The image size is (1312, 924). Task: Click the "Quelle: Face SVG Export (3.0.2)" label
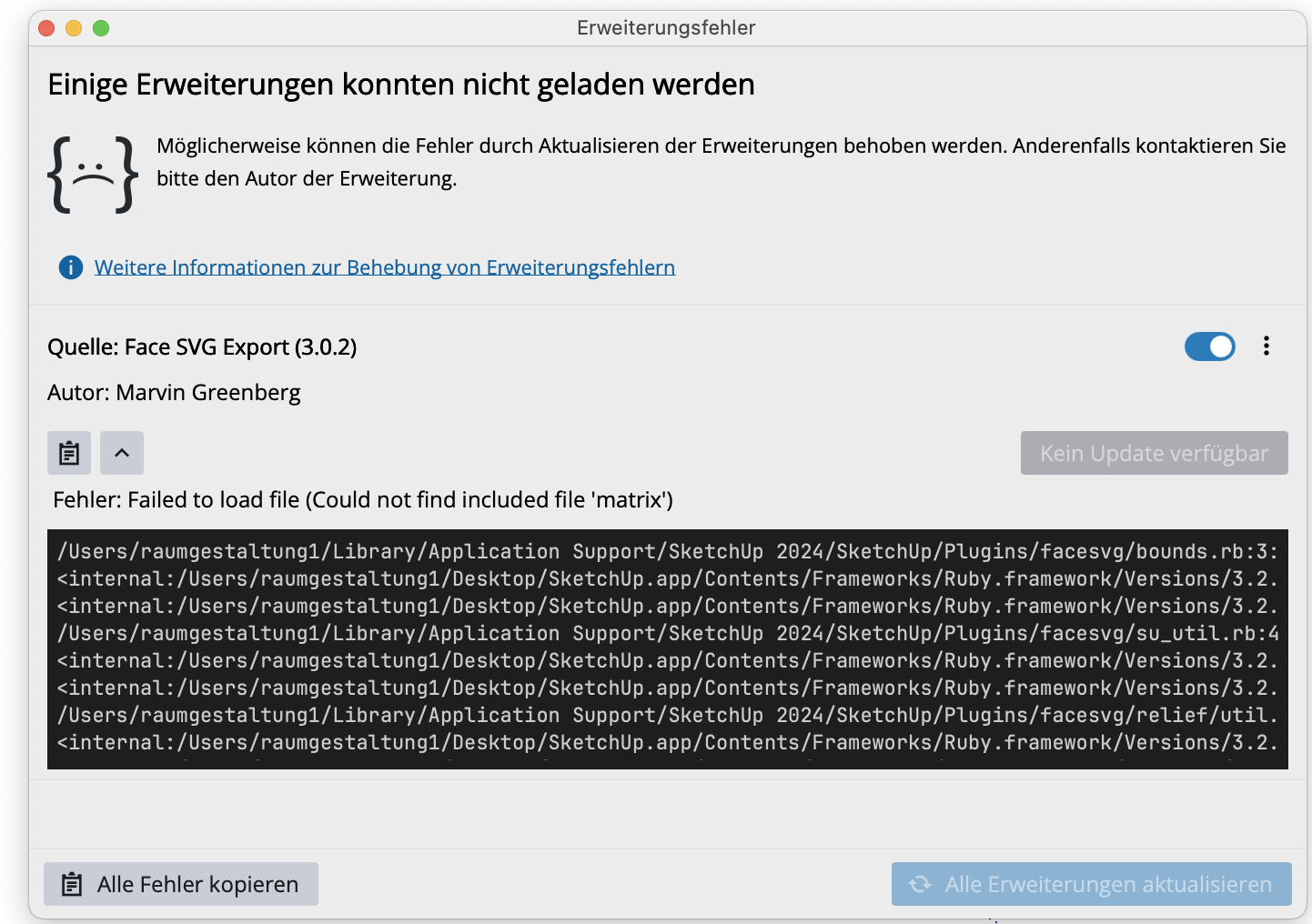[202, 347]
